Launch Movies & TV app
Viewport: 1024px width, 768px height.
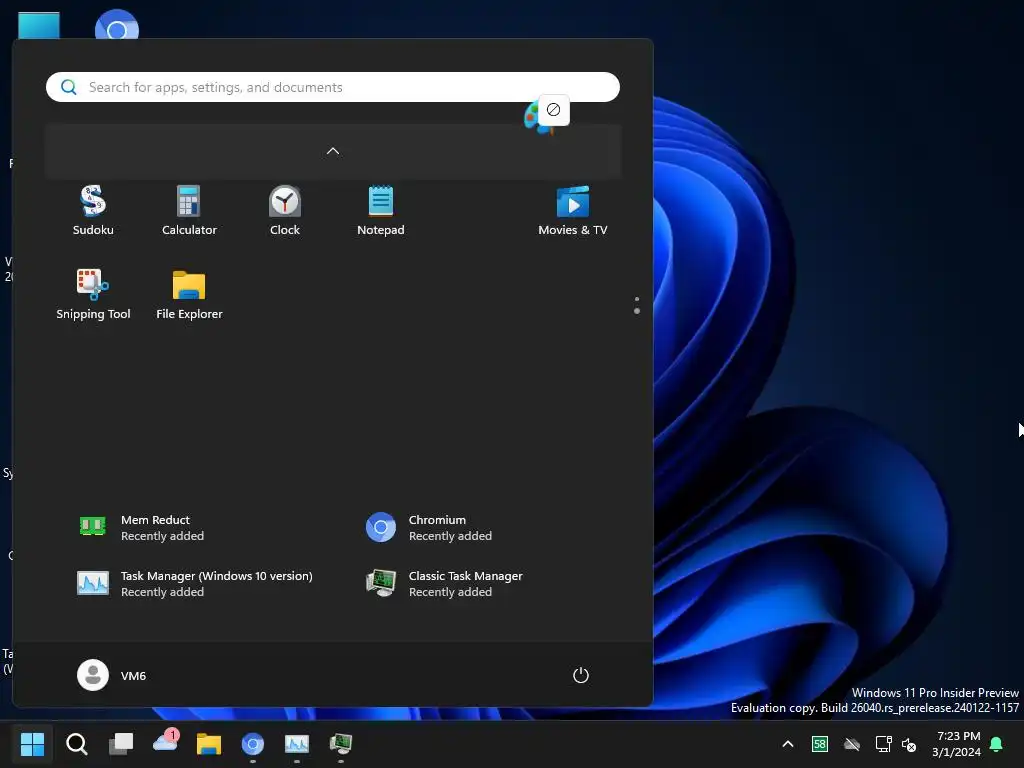tap(573, 210)
